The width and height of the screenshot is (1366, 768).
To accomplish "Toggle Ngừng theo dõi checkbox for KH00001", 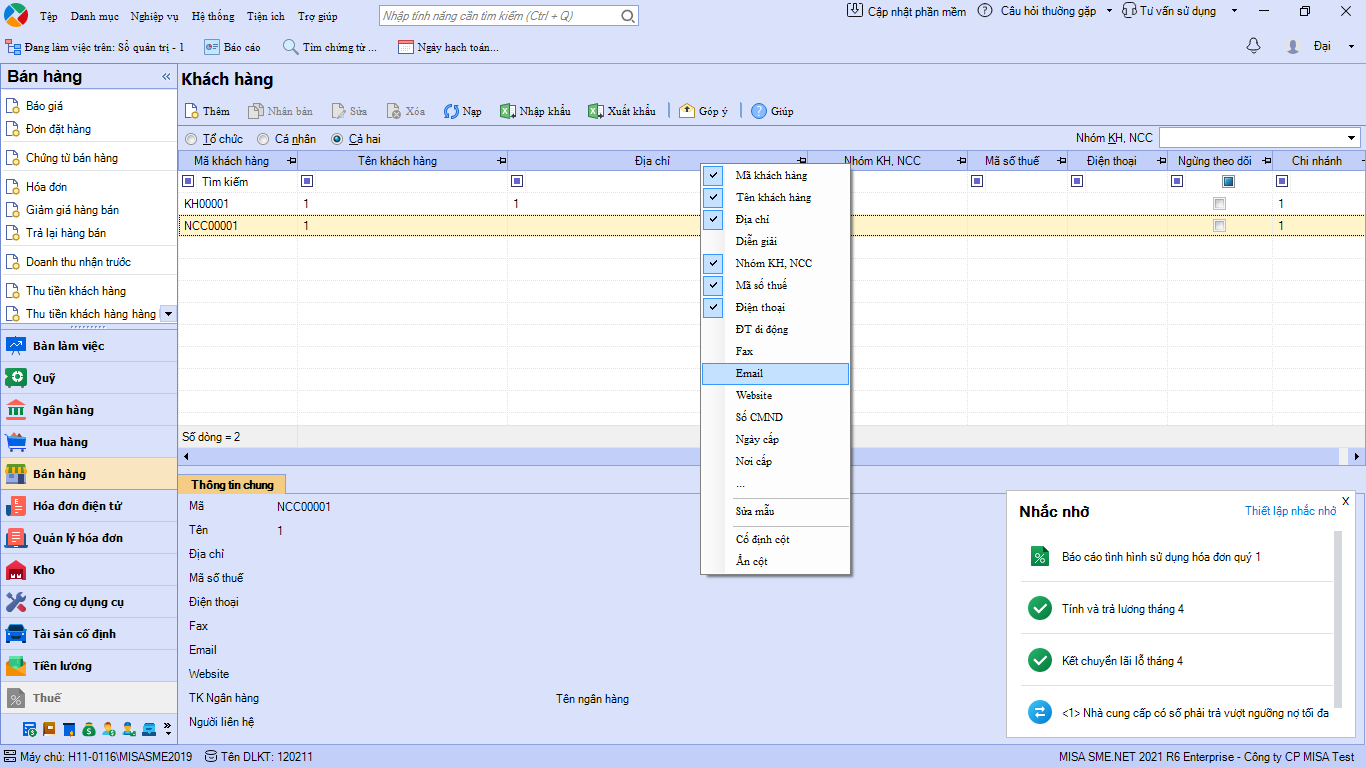I will point(1219,204).
